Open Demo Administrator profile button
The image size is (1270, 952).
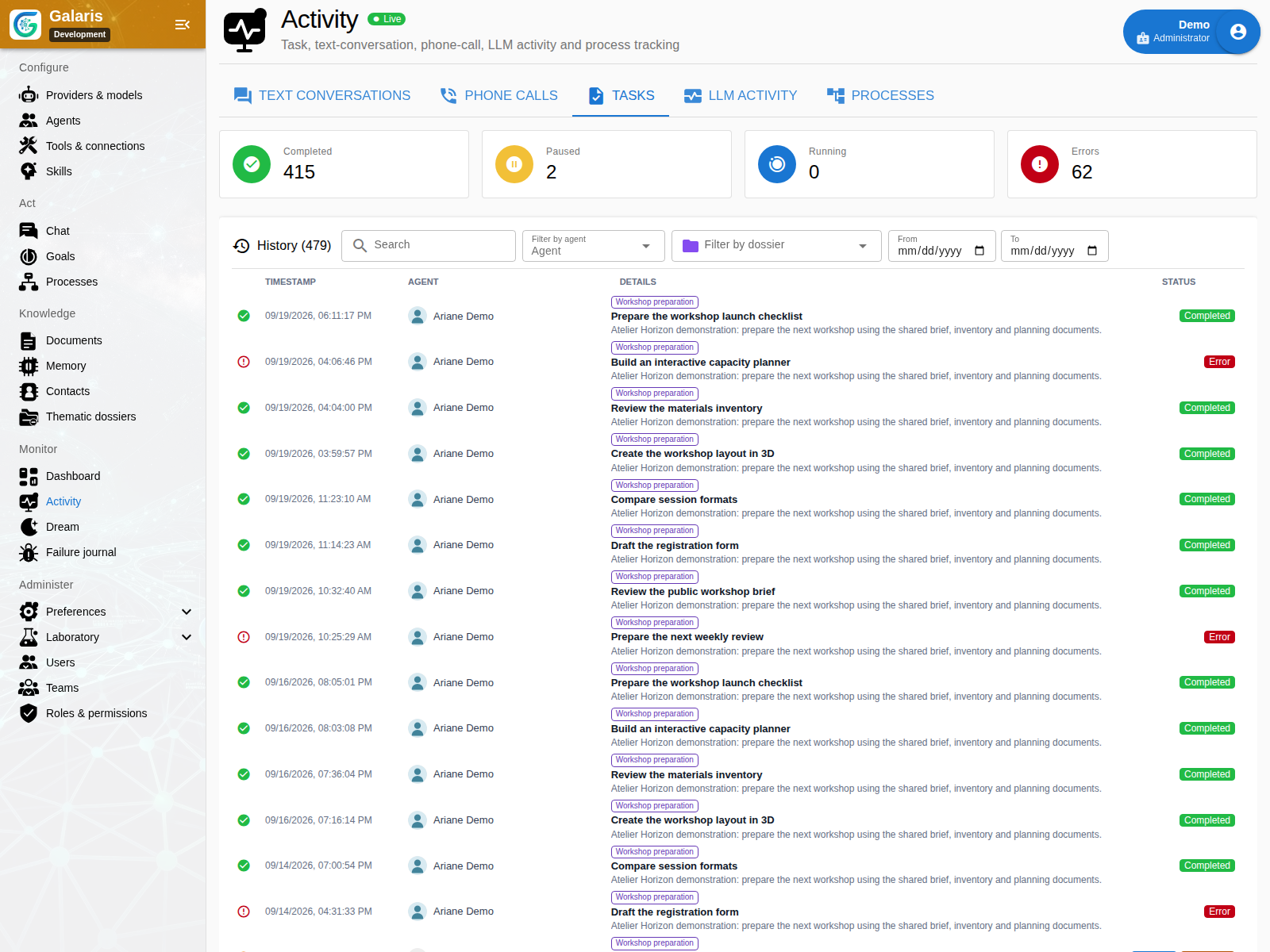(x=1191, y=32)
